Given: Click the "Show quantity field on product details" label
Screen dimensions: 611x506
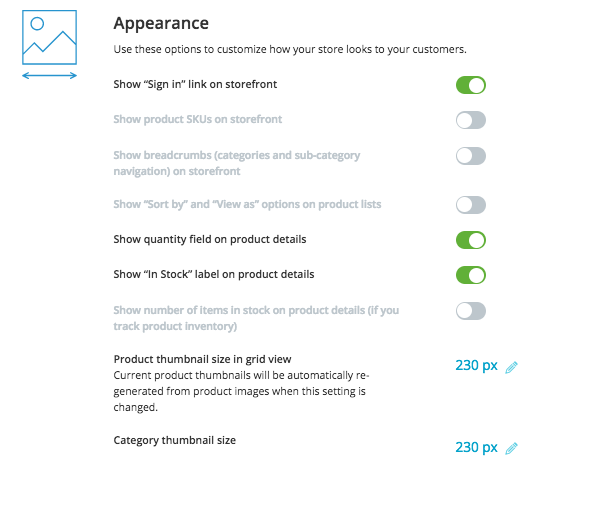Looking at the screenshot, I should (210, 239).
